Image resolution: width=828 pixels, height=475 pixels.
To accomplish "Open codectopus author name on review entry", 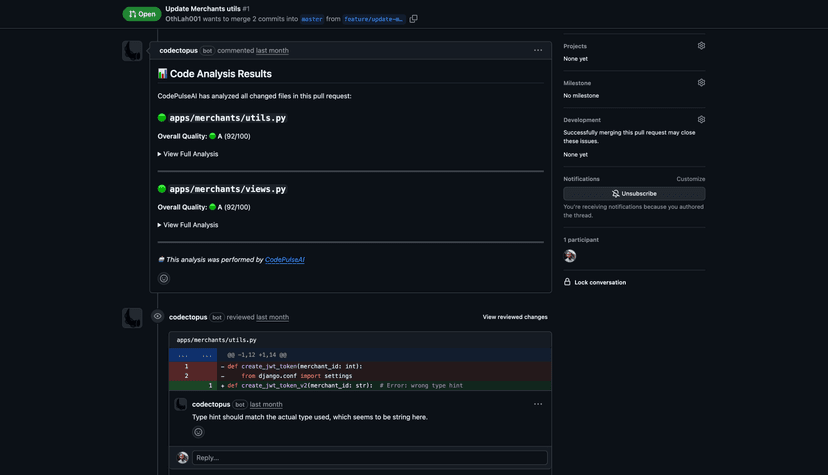I will 188,317.
